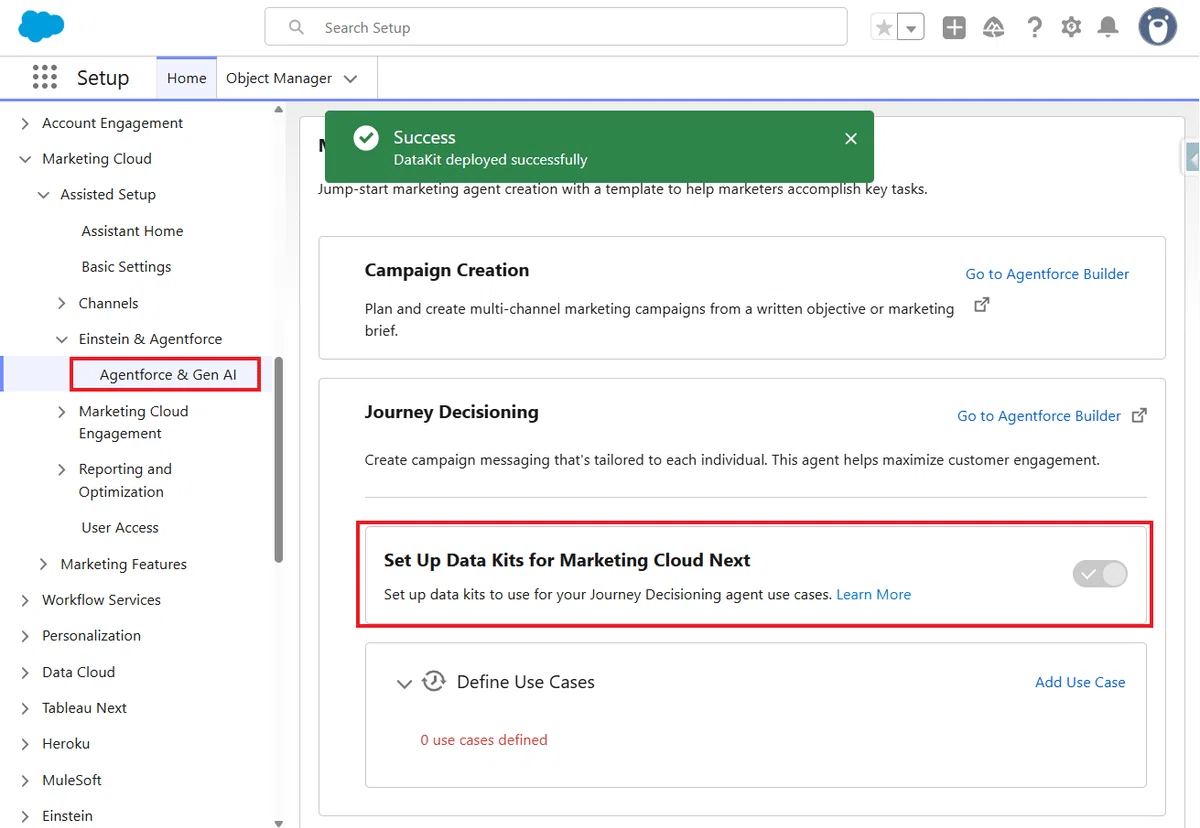Viewport: 1200px width, 828px height.
Task: Open the notifications bell
Action: 1108,28
